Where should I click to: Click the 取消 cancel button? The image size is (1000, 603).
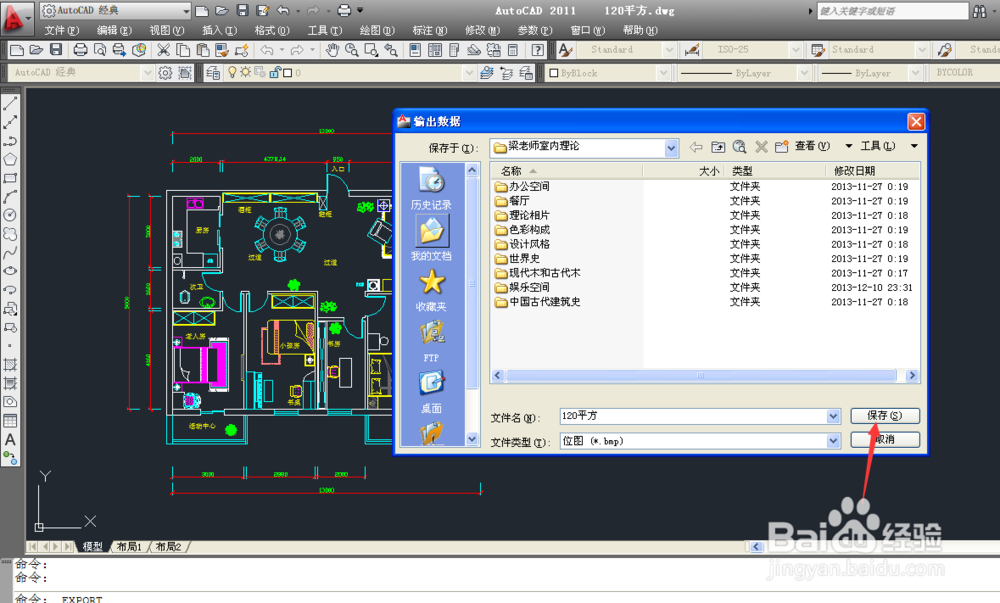pos(885,439)
